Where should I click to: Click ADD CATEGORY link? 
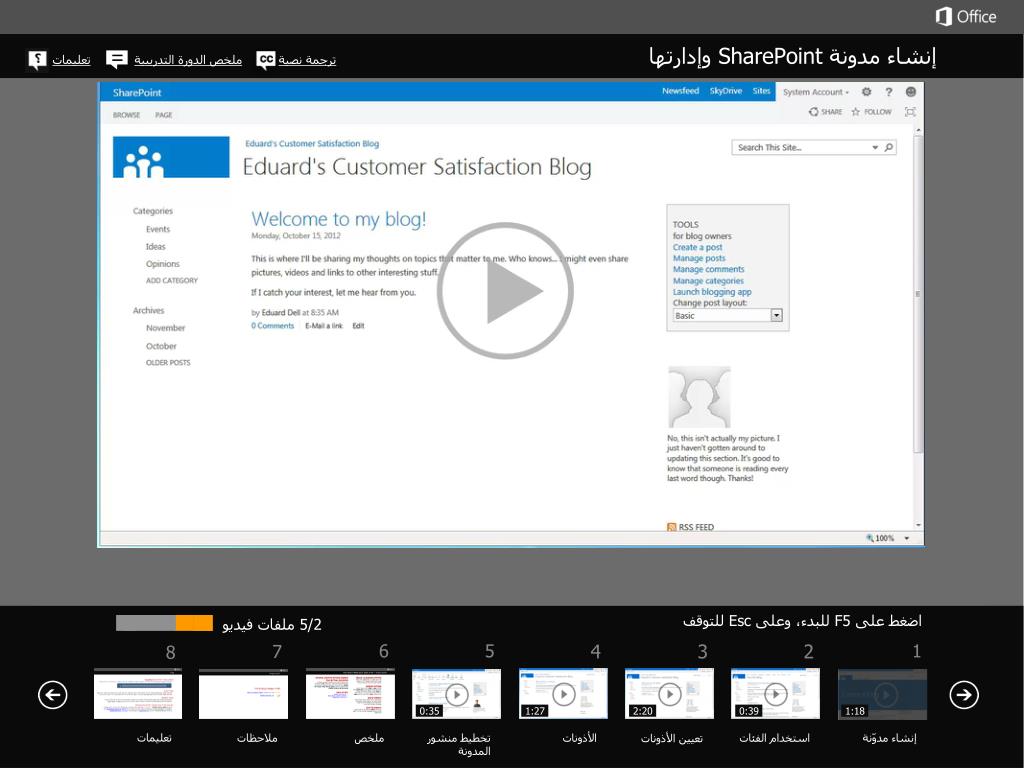point(172,281)
